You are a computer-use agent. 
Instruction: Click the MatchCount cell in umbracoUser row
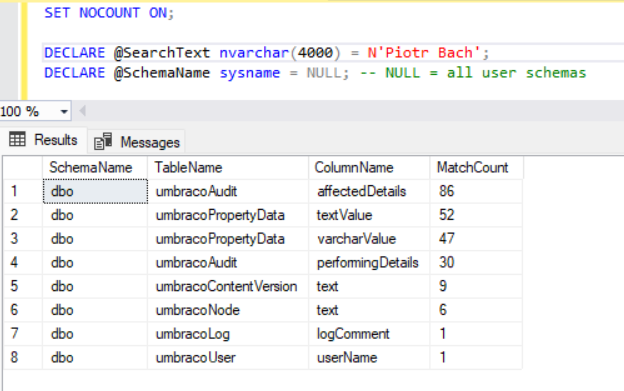[476, 357]
